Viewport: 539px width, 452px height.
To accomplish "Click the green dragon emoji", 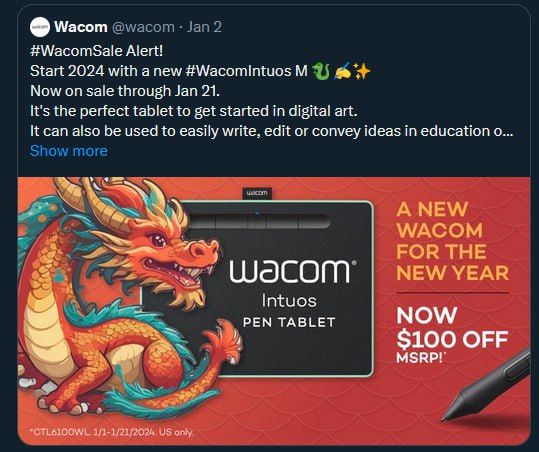I will tap(321, 71).
